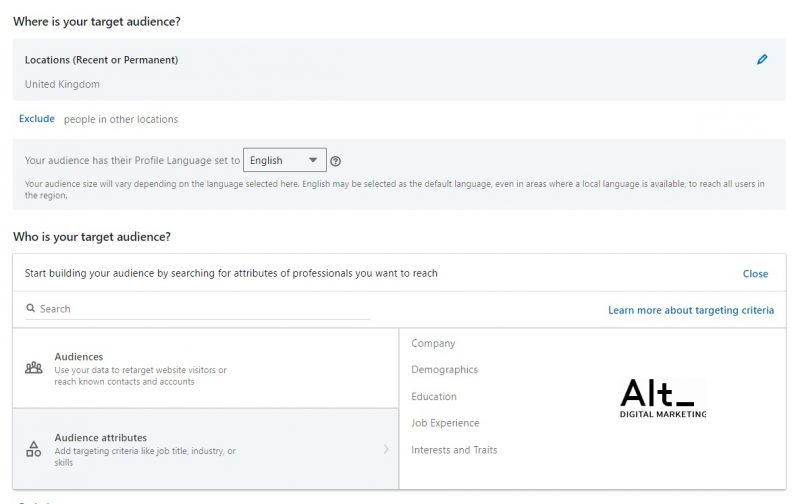Open the English profile language dropdown
Image resolution: width=800 pixels, height=504 pixels.
(285, 160)
